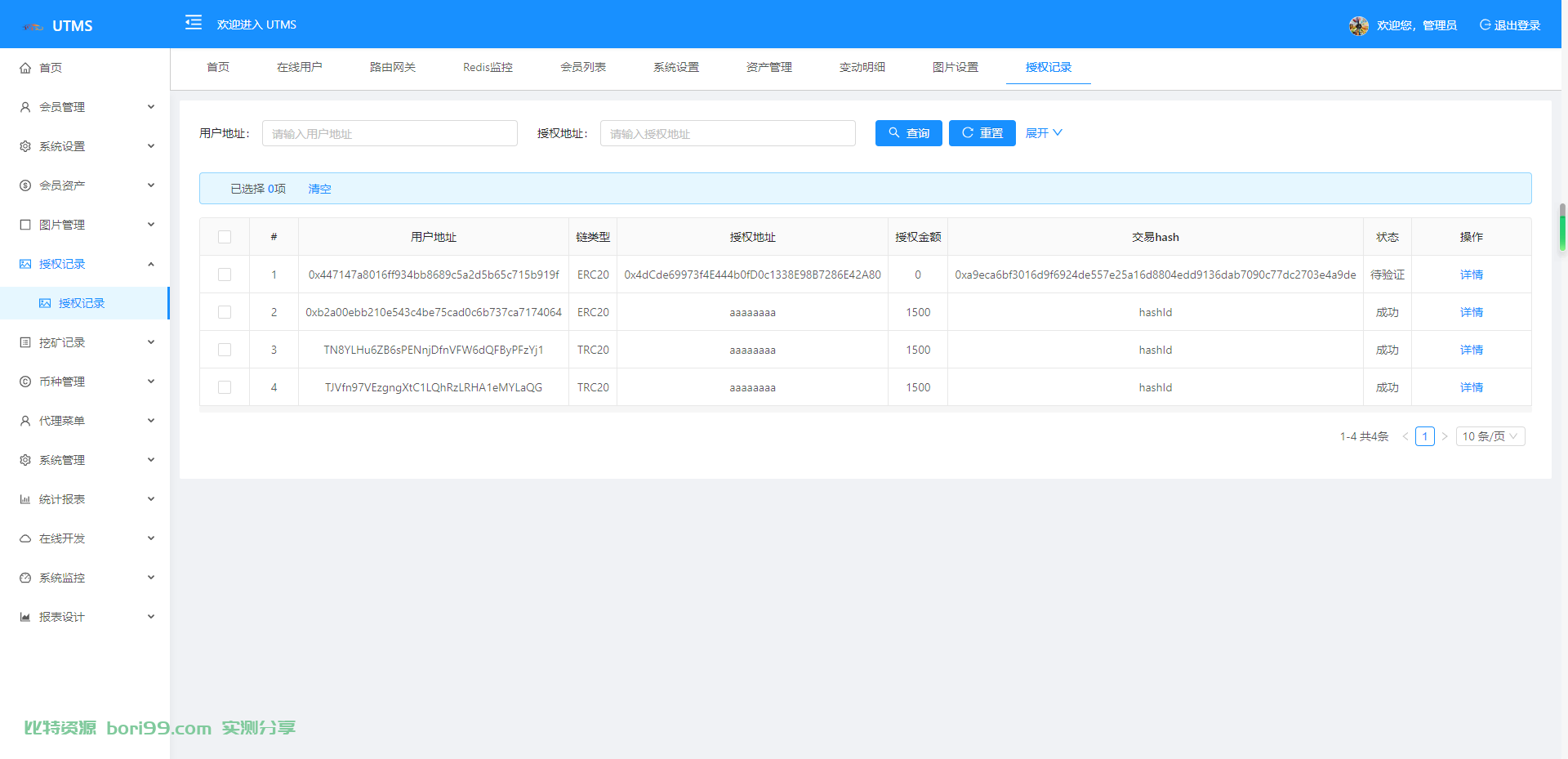The image size is (1568, 759).
Task: Open 详情 for row 4
Action: [x=1472, y=387]
